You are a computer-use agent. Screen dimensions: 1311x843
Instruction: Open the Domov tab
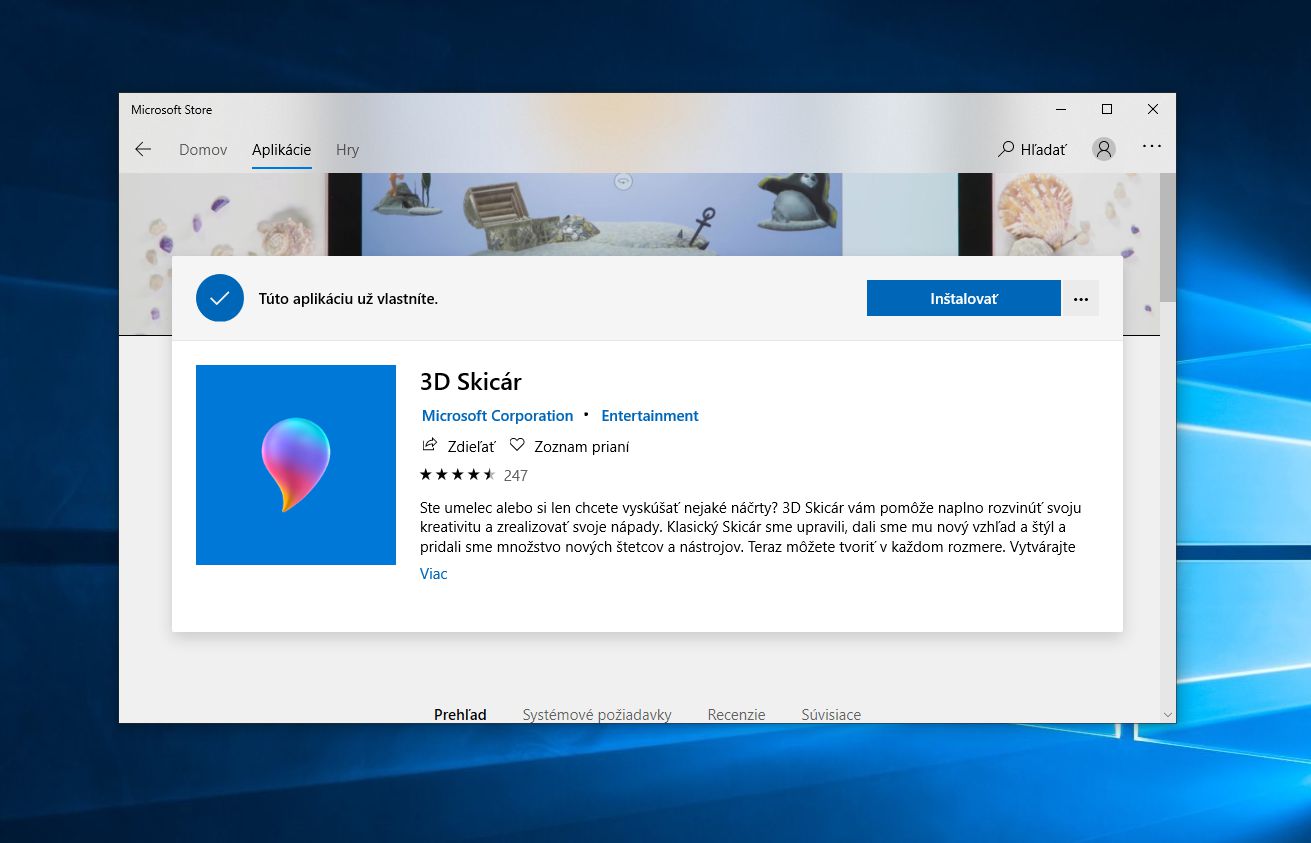(203, 150)
